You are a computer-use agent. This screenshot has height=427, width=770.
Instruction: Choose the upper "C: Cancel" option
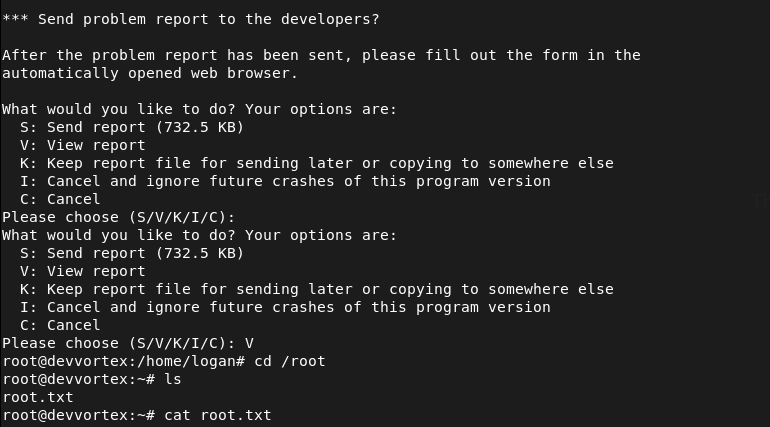[x=60, y=199]
